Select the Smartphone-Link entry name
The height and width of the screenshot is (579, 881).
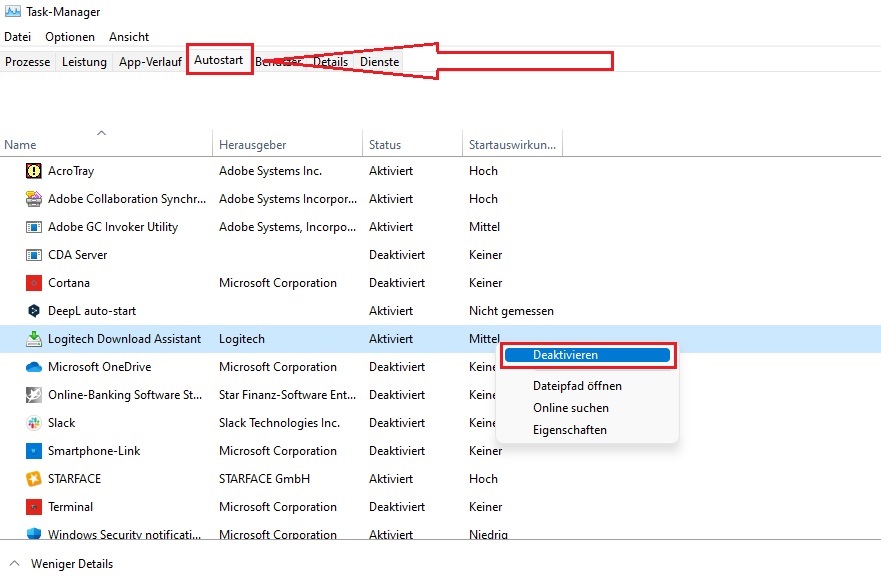(x=94, y=451)
